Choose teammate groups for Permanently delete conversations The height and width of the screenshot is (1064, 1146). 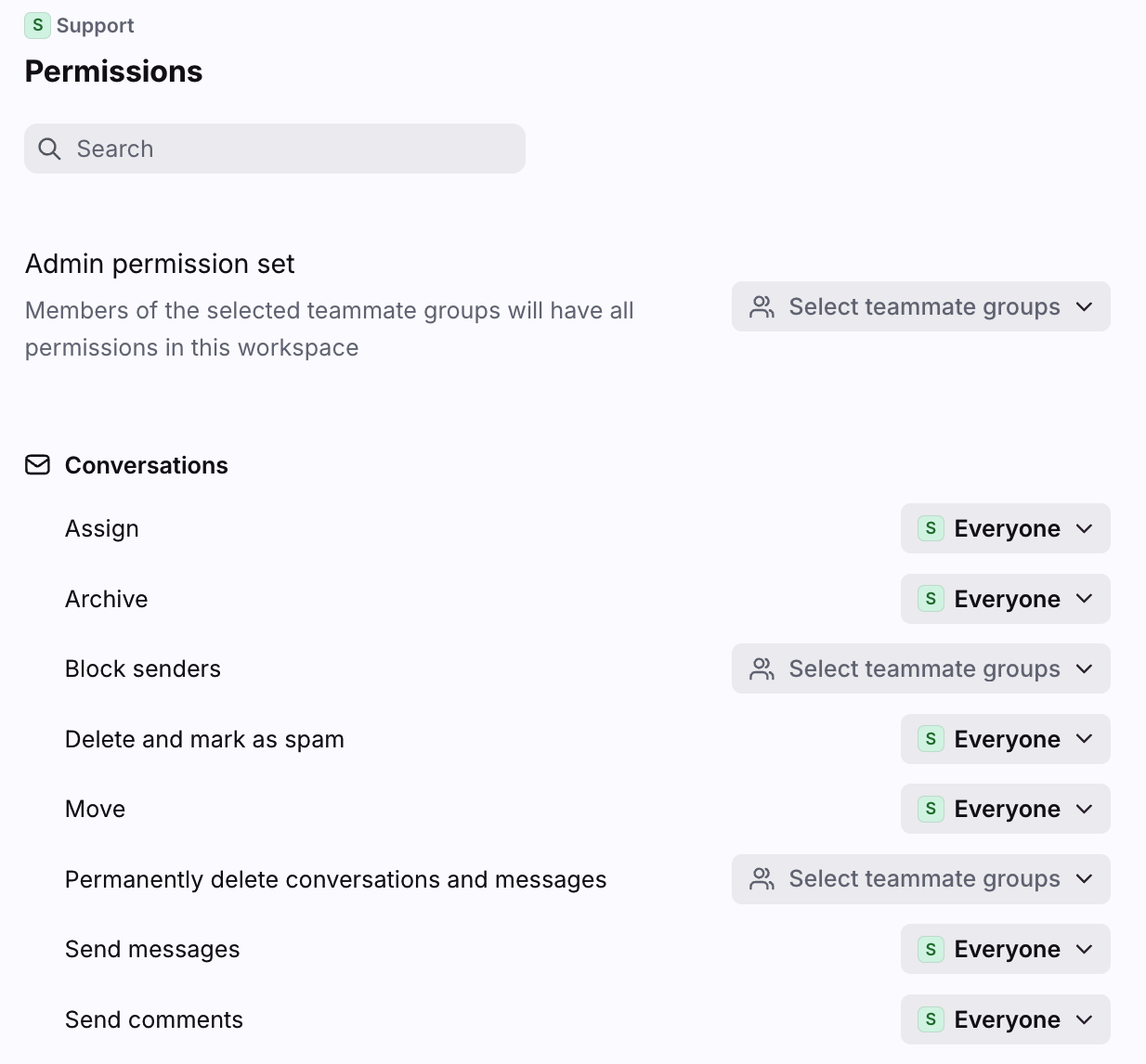pos(920,879)
